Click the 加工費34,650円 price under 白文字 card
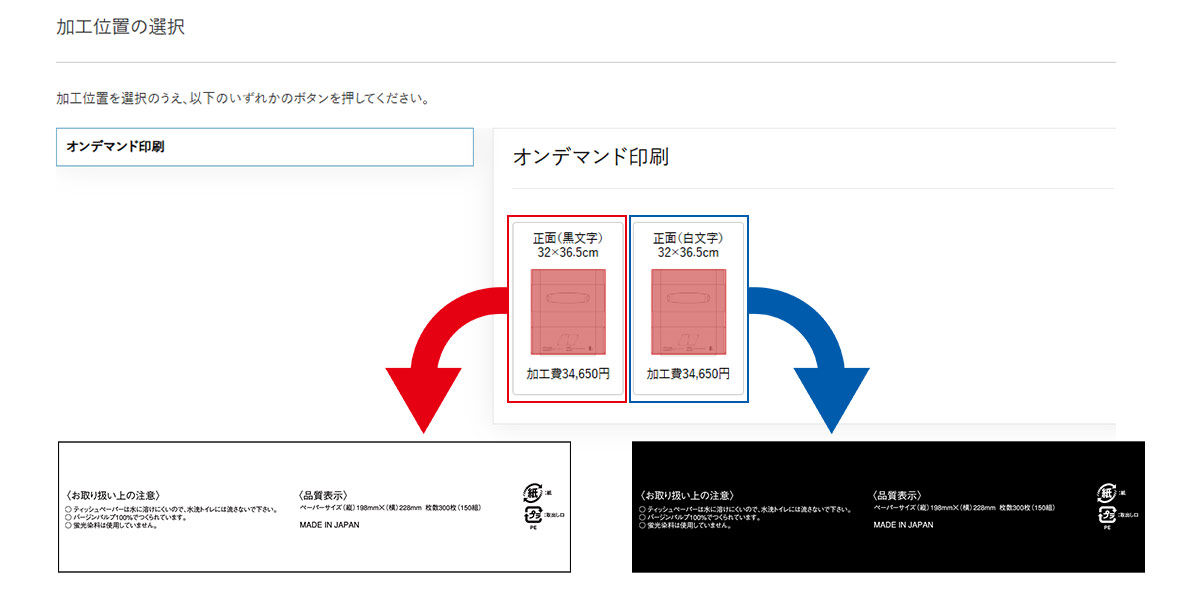The height and width of the screenshot is (600, 1200). (688, 374)
